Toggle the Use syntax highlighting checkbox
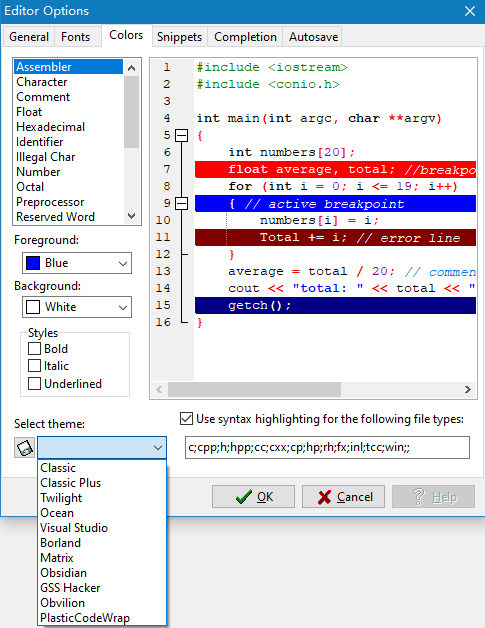This screenshot has width=485, height=628. (186, 419)
